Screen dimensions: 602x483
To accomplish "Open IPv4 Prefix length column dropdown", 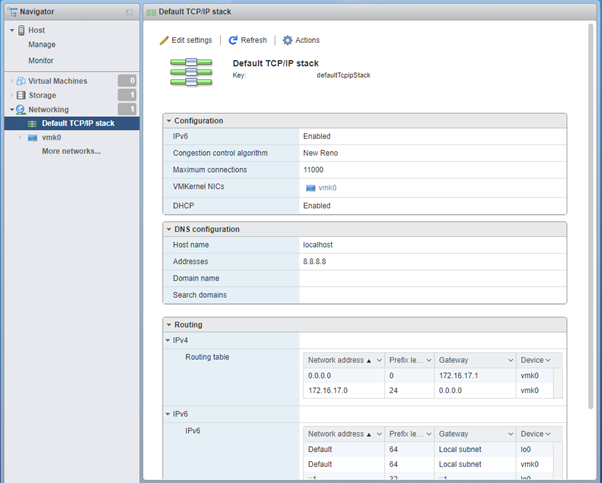I will coord(429,360).
